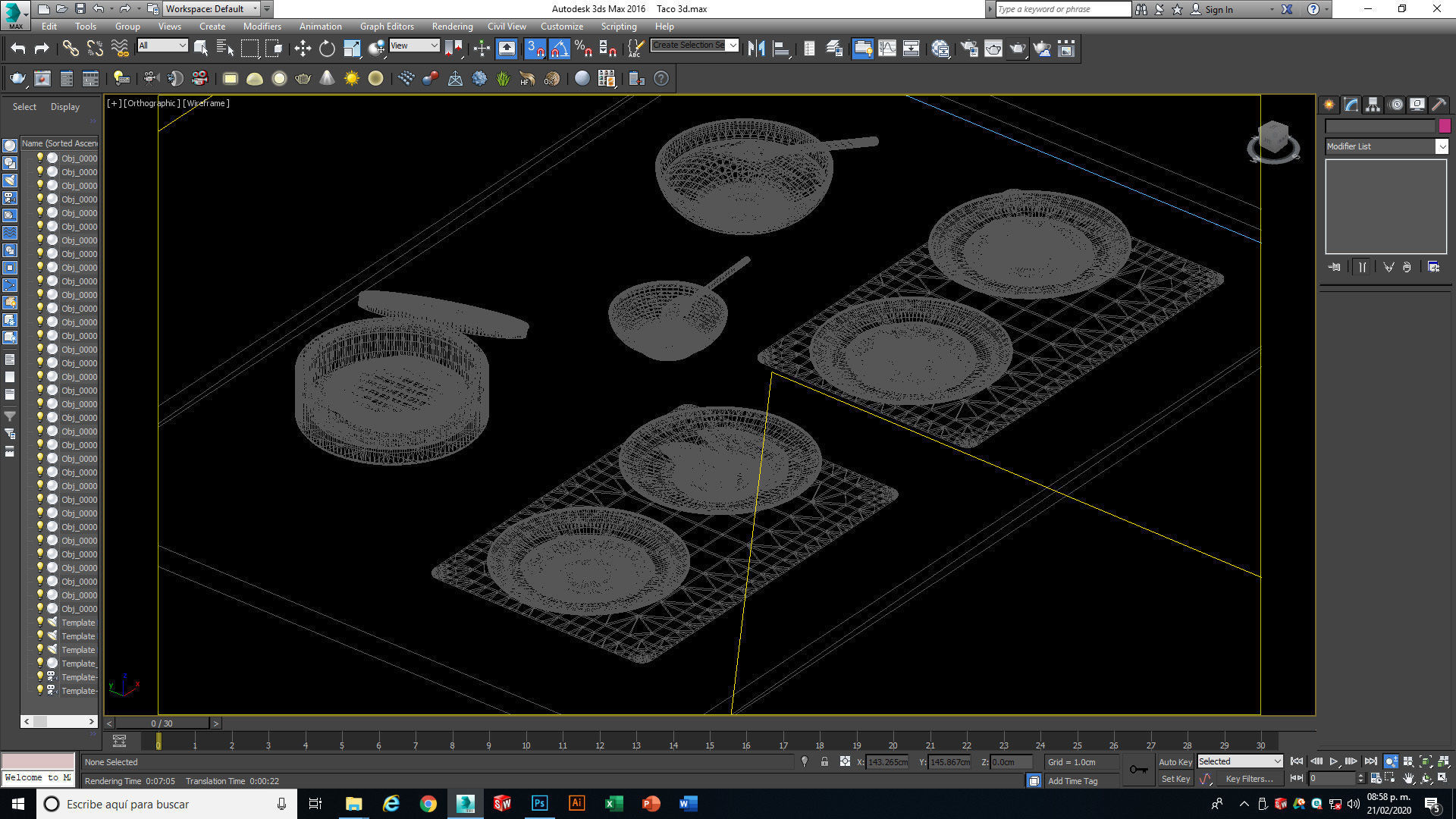Toggle the Spinner Snap button
The width and height of the screenshot is (1456, 819).
coord(607,49)
